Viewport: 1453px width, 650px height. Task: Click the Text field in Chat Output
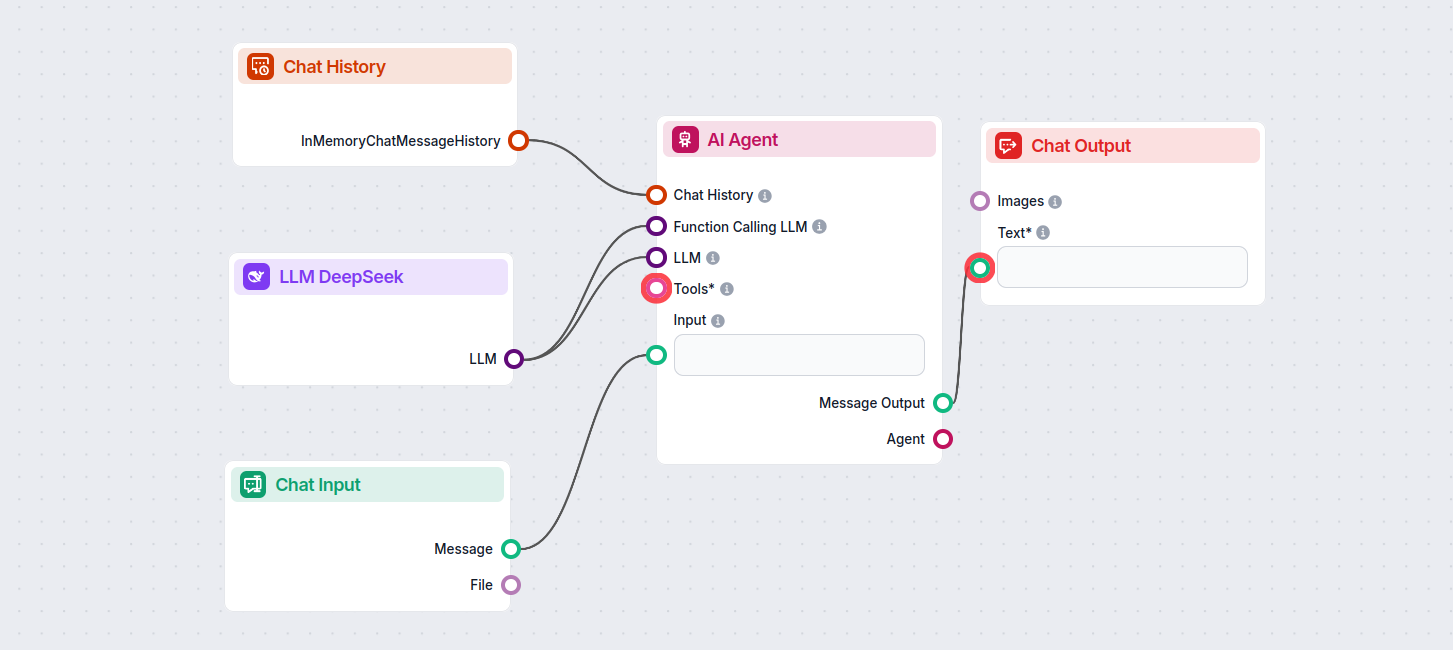pos(1122,267)
